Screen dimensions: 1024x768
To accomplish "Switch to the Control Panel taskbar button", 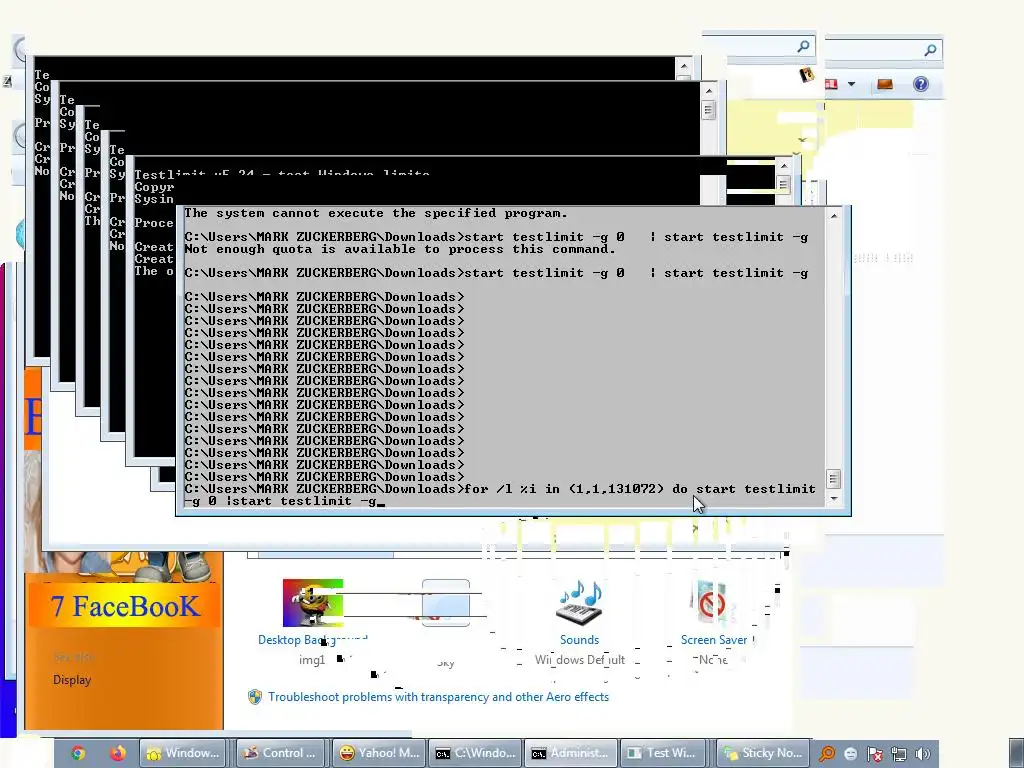I will [x=280, y=753].
